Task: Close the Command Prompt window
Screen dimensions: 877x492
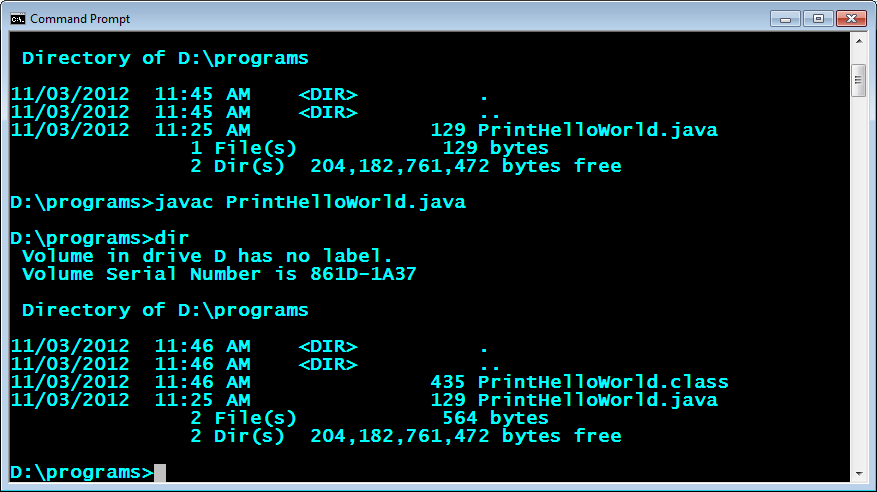Action: tap(850, 18)
